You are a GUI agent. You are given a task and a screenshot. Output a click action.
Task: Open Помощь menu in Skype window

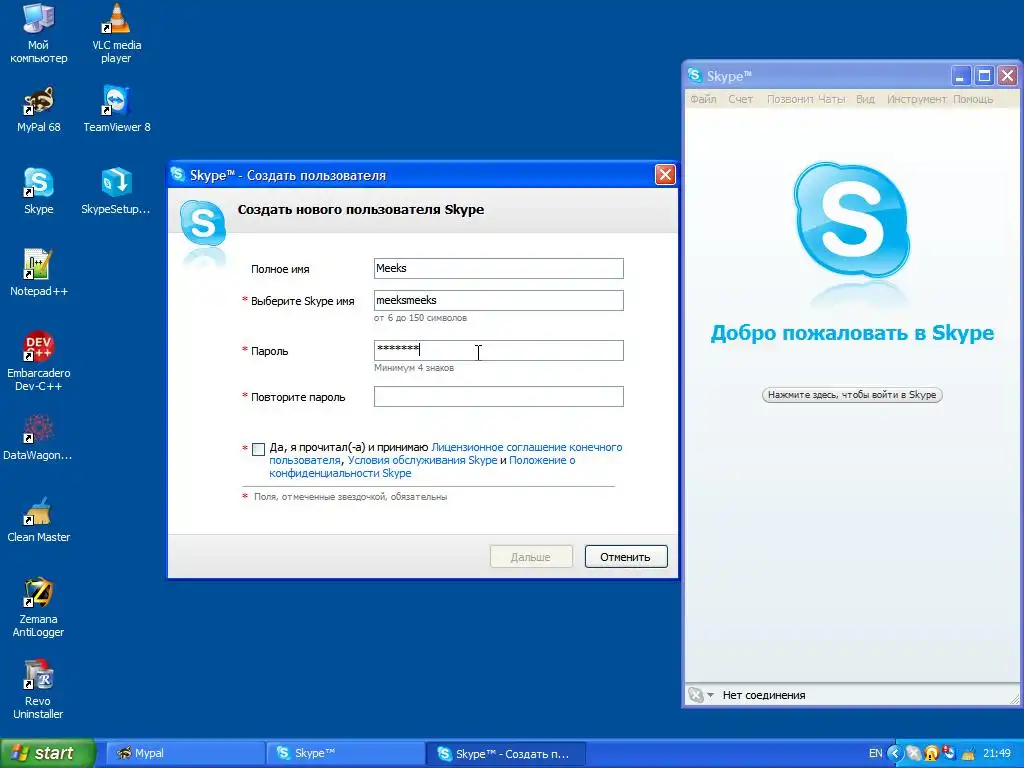pyautogui.click(x=973, y=99)
